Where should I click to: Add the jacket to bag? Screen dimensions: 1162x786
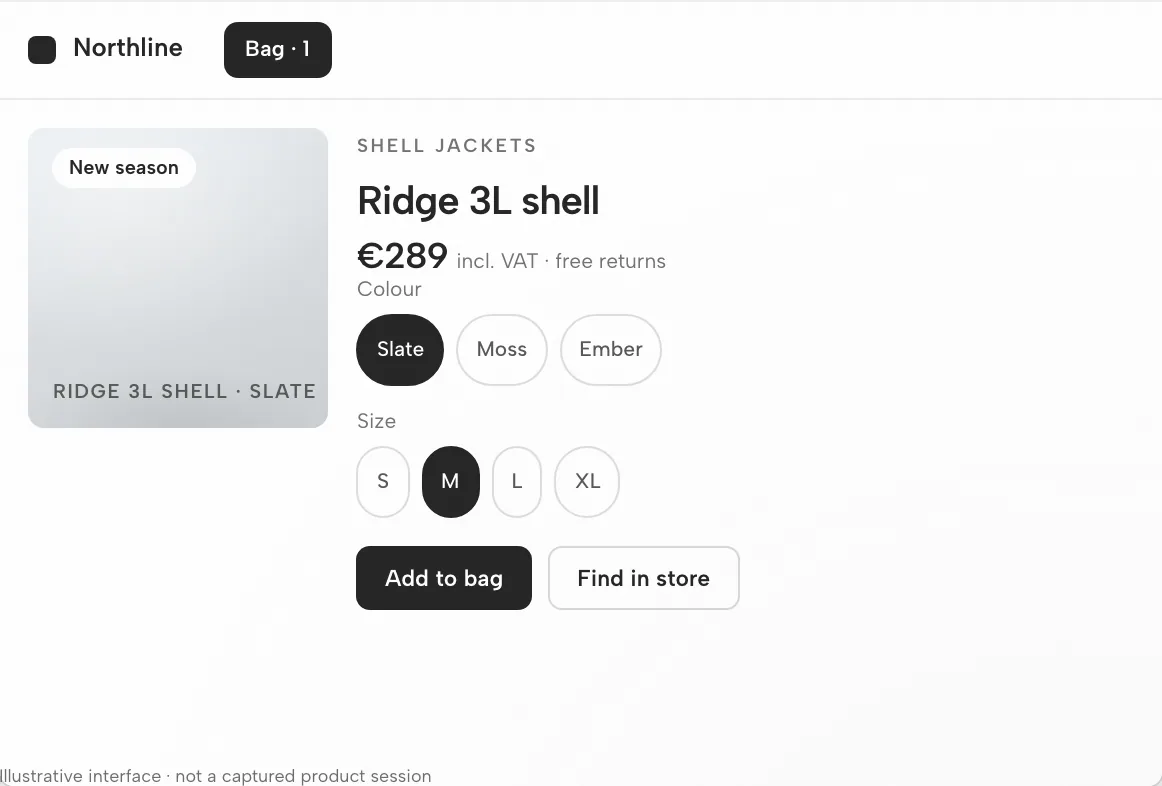[x=444, y=578]
